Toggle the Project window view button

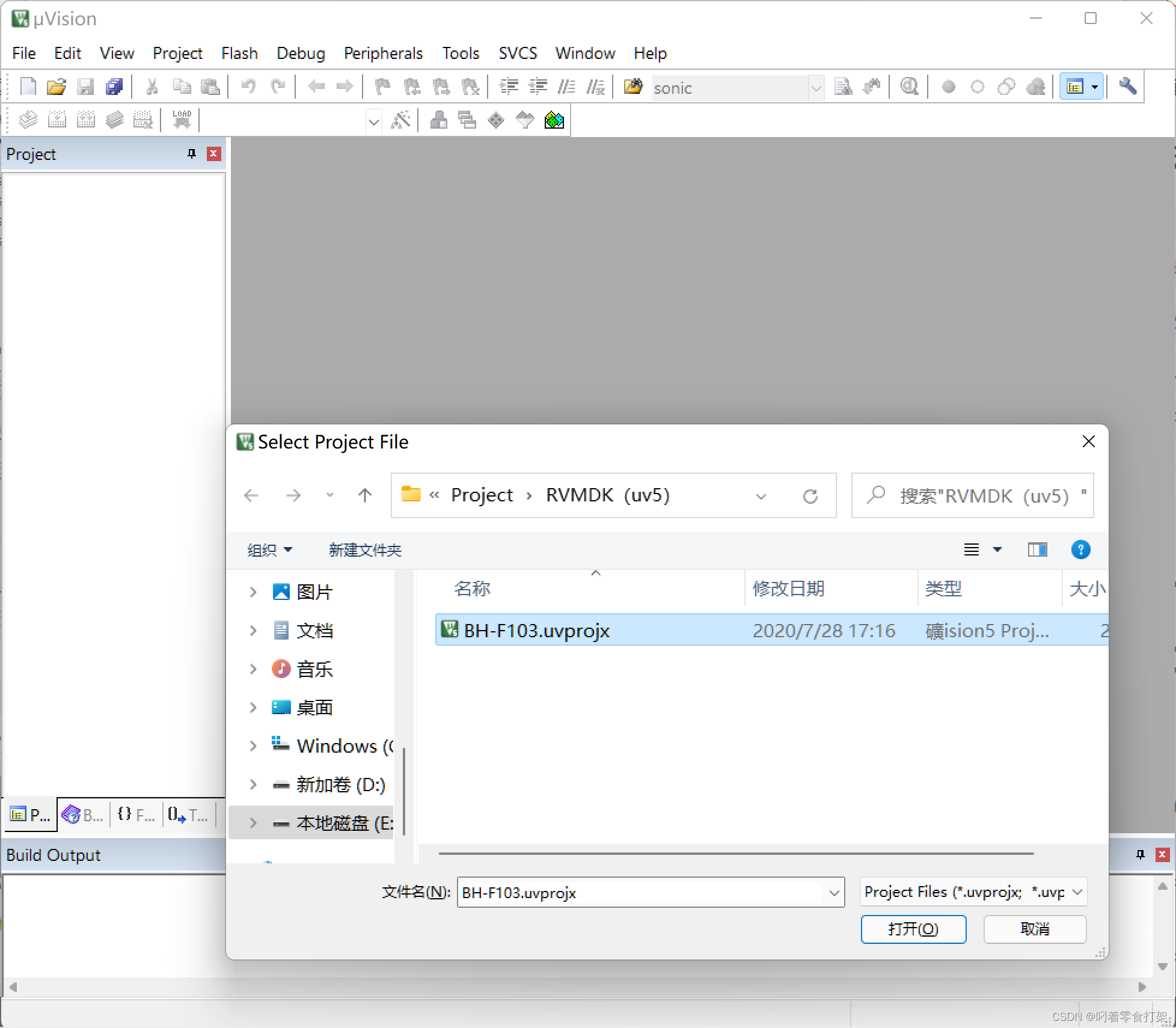click(x=1075, y=87)
